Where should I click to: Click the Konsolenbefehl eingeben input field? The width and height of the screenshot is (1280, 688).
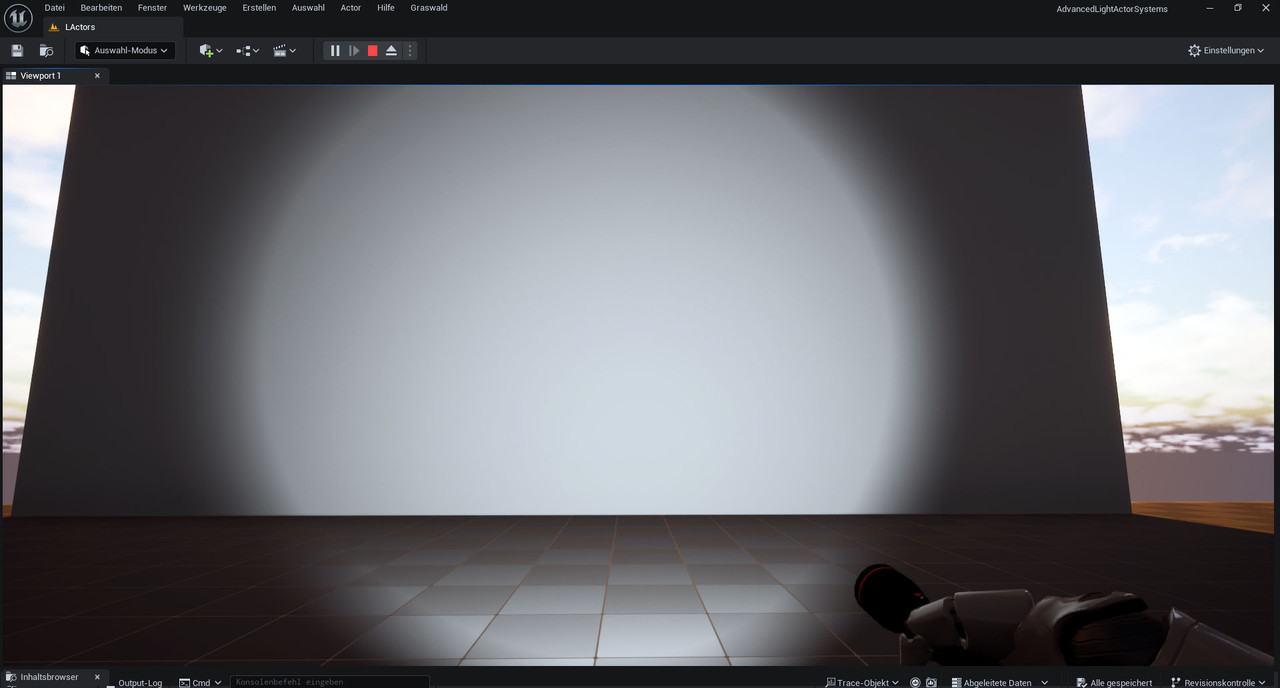point(330,682)
